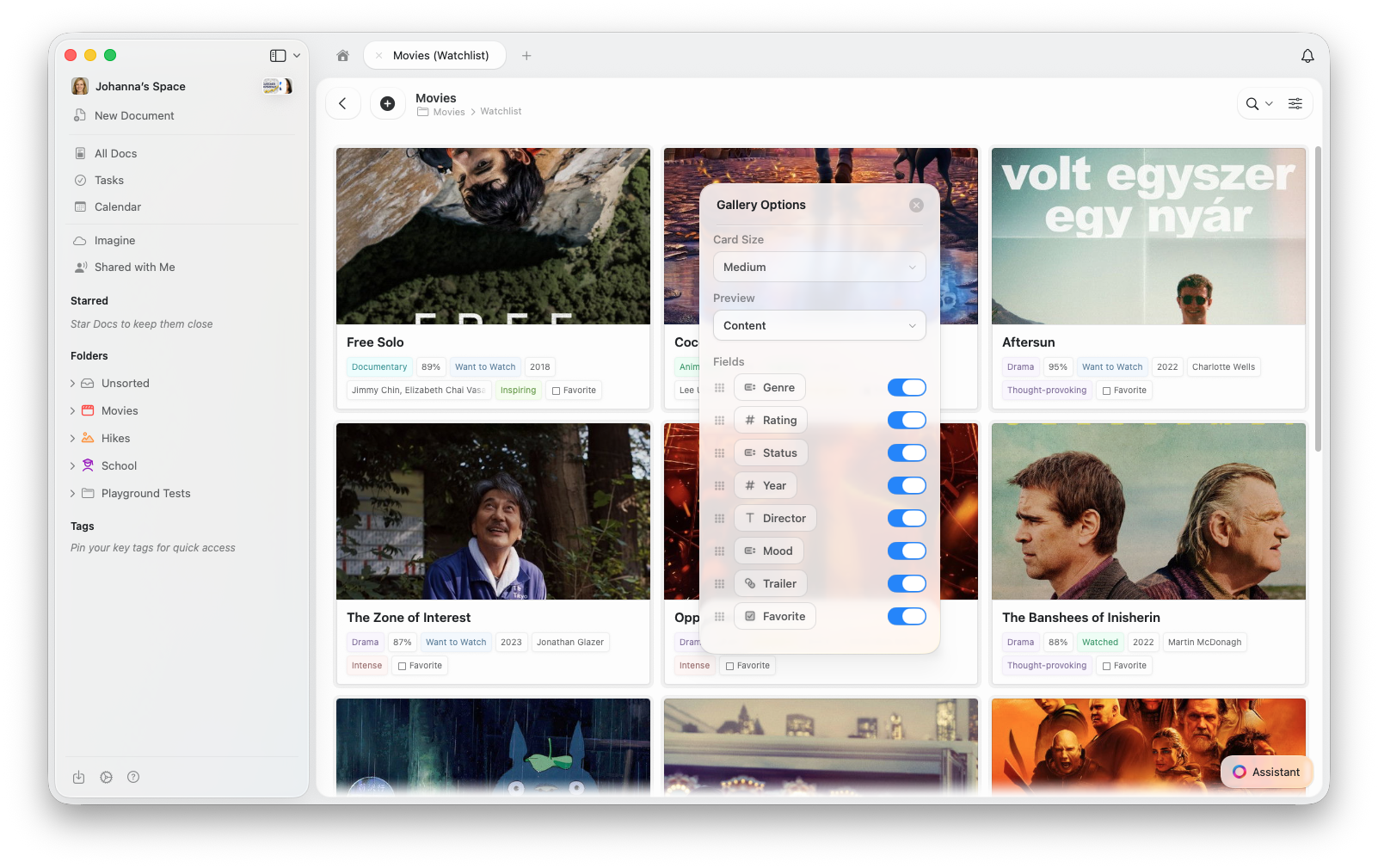Add new item with plus circle

(387, 103)
